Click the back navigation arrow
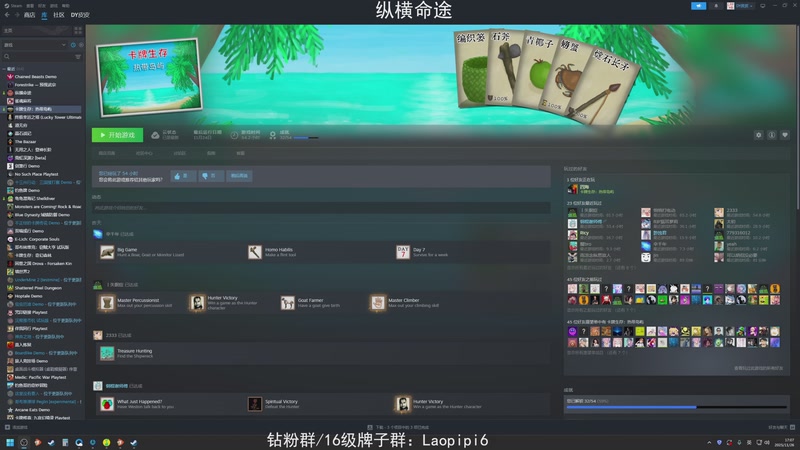Screen dimensions: 800x450 point(7,15)
